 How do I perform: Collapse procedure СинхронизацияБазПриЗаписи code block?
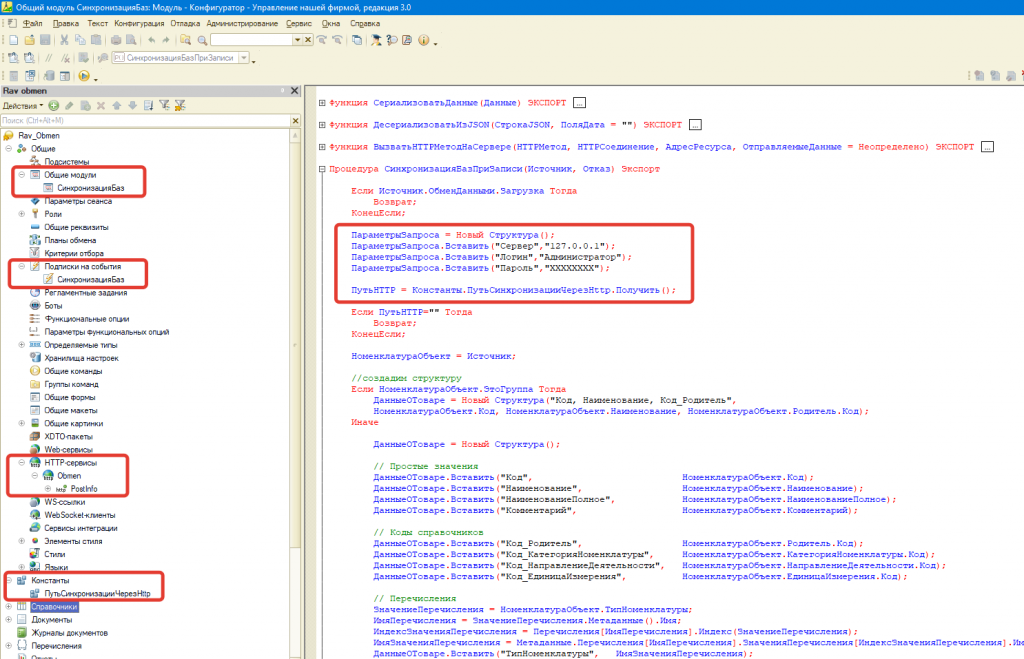(x=322, y=169)
